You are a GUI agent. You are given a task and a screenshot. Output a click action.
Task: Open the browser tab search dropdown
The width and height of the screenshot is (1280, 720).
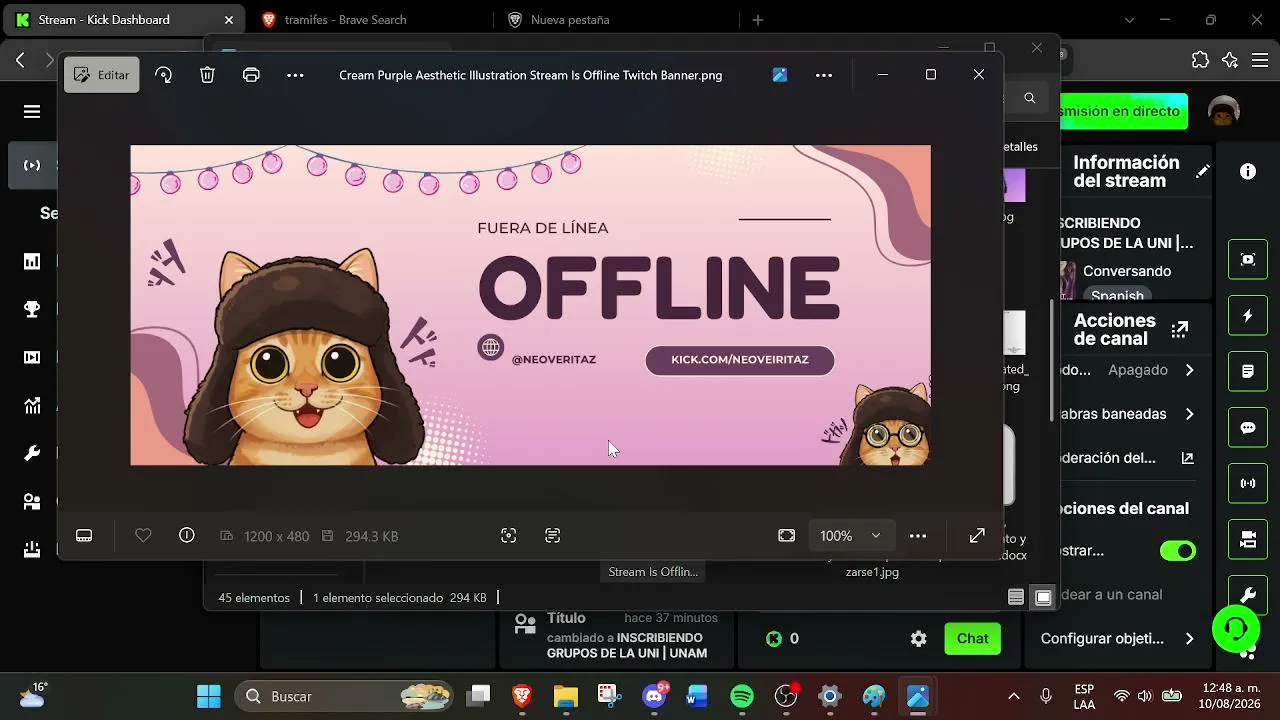tap(1130, 20)
